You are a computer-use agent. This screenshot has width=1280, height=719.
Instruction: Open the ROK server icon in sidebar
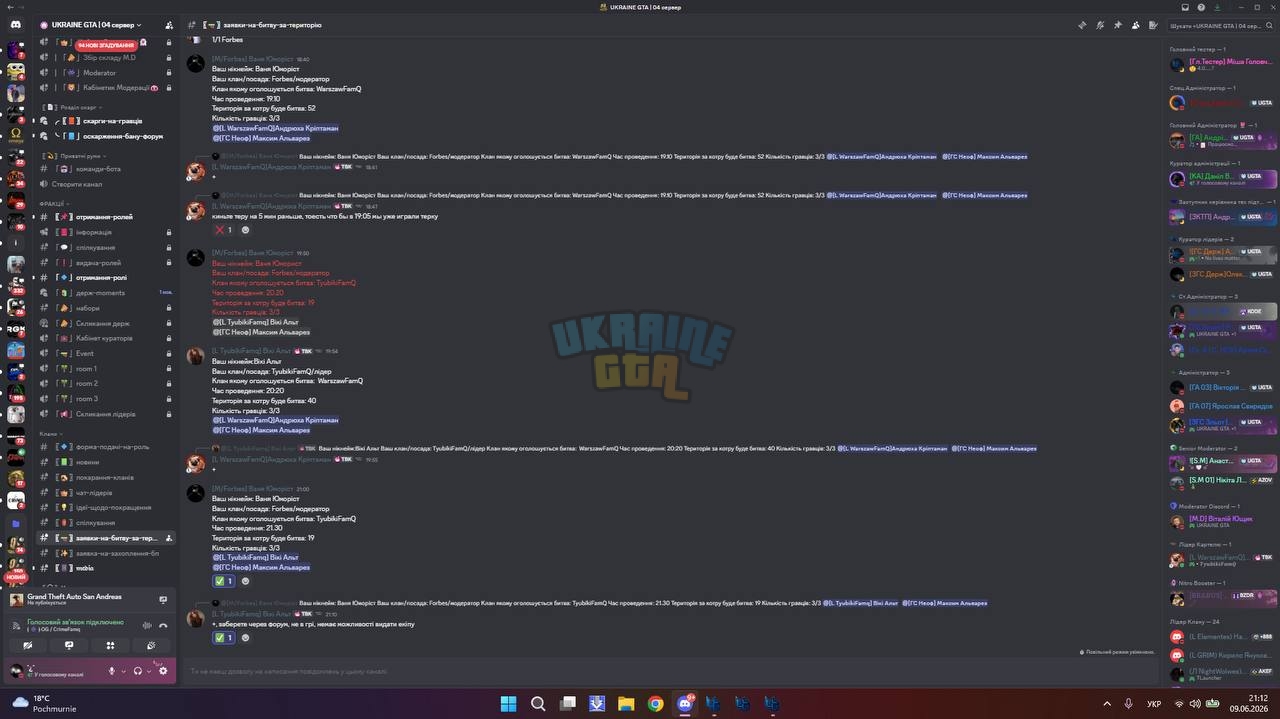[x=16, y=327]
